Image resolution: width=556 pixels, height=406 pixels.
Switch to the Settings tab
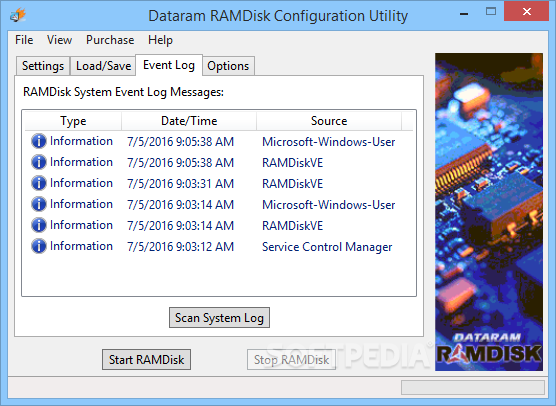tap(43, 66)
